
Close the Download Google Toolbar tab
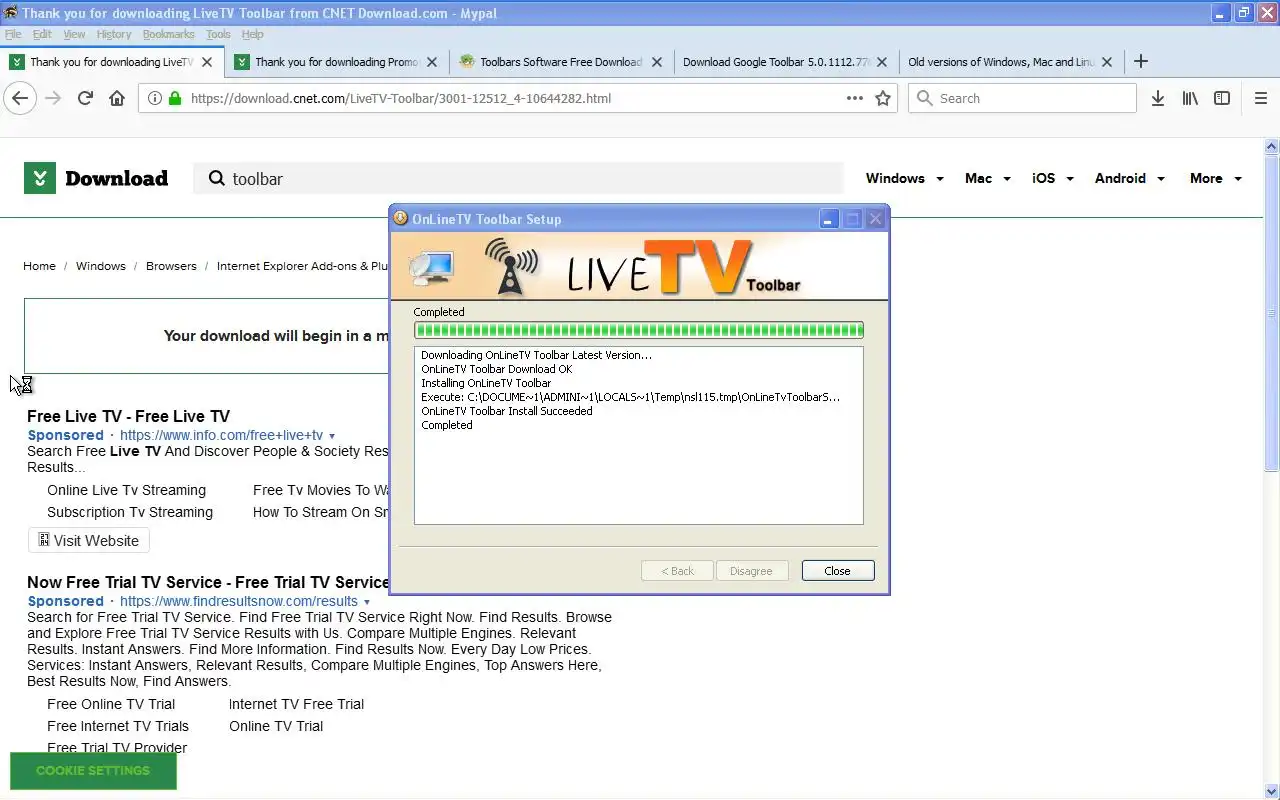pyautogui.click(x=882, y=61)
